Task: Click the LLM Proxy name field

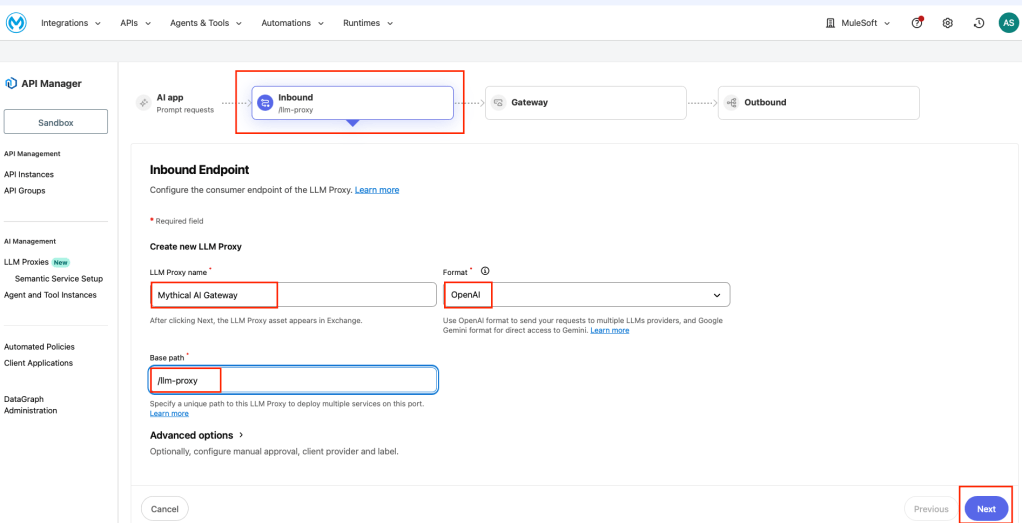Action: 292,295
